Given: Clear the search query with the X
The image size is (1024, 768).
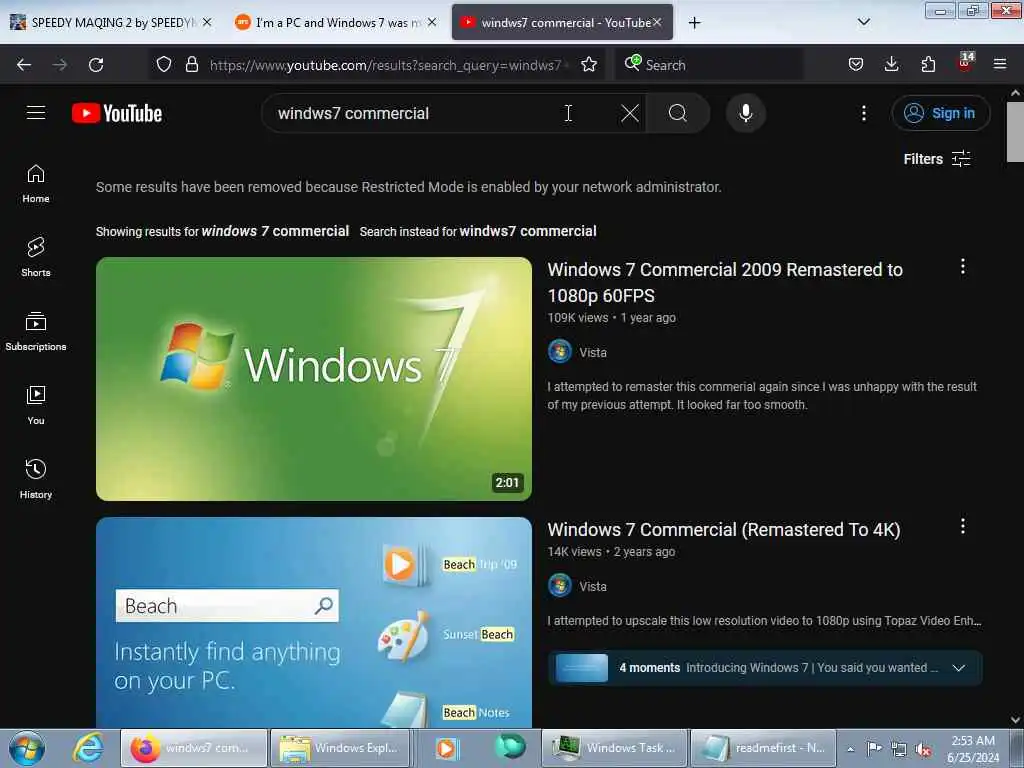Looking at the screenshot, I should tap(630, 113).
